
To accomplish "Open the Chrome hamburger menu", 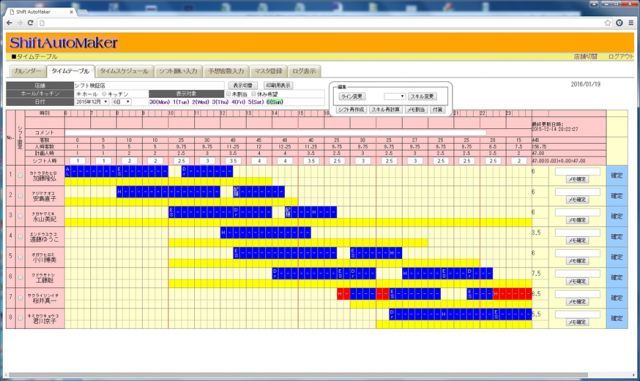I will point(631,23).
